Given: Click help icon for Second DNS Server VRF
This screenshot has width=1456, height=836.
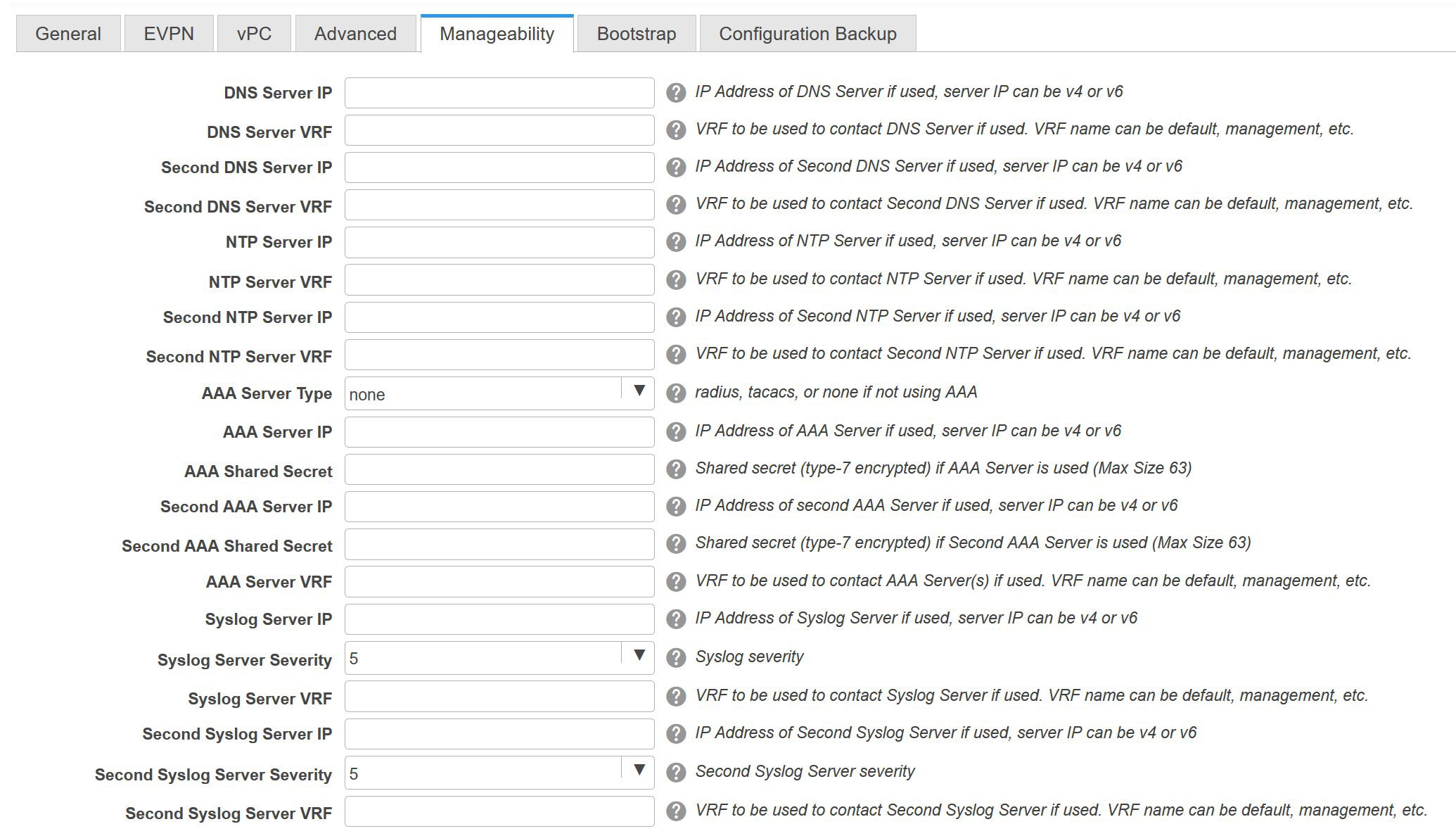Looking at the screenshot, I should point(675,205).
